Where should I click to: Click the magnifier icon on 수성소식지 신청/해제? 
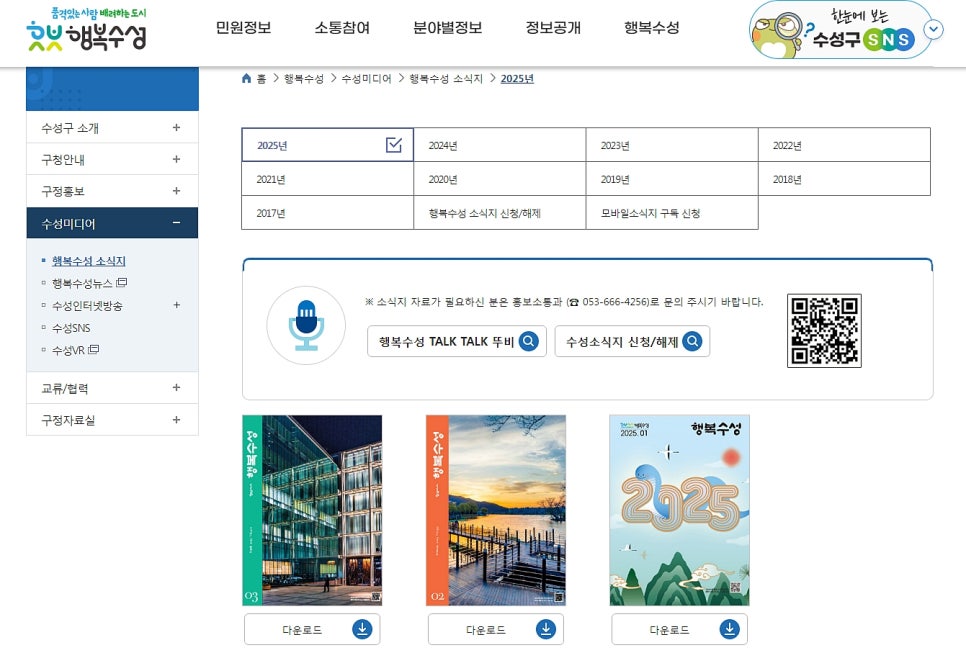692,341
